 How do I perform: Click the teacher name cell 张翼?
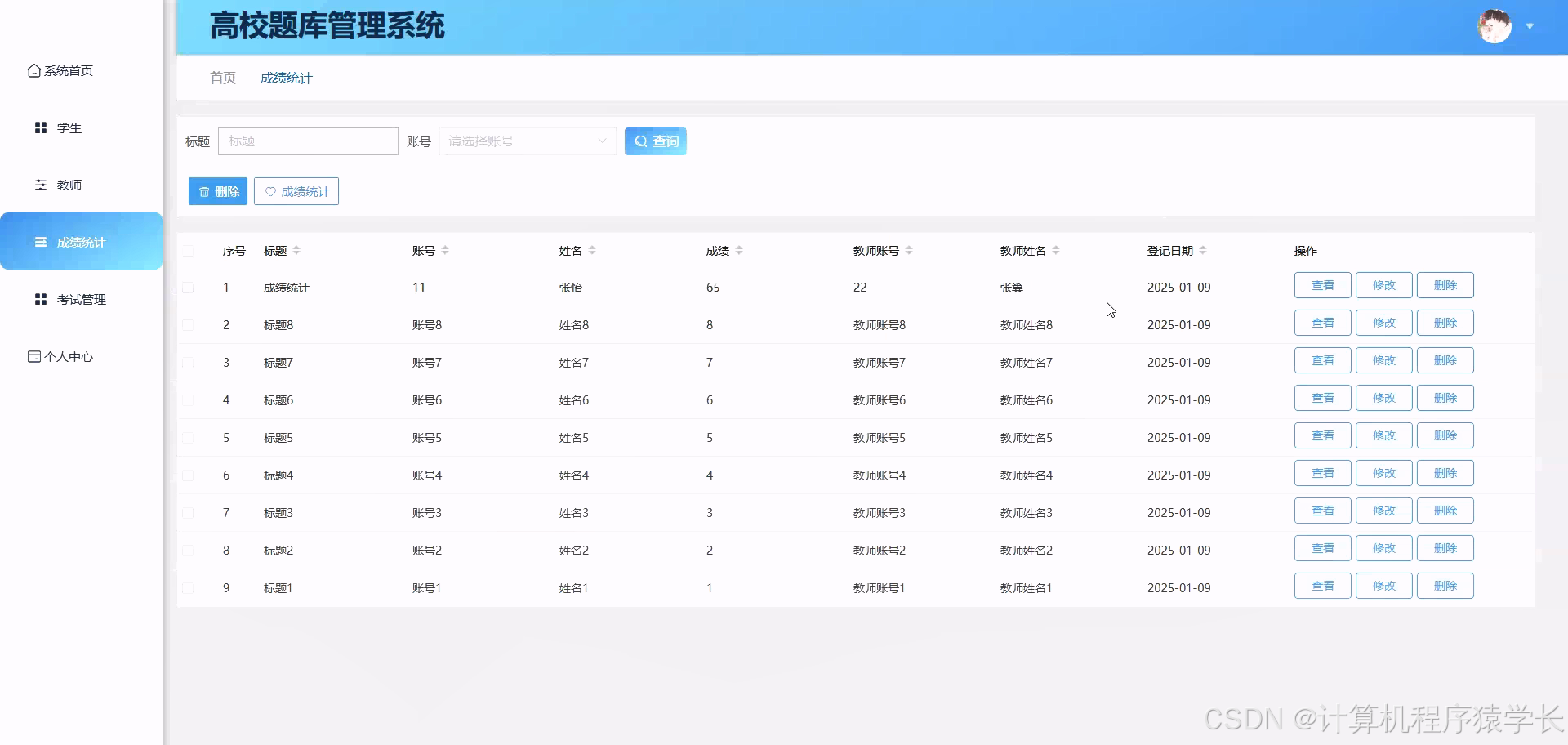pyautogui.click(x=1012, y=288)
